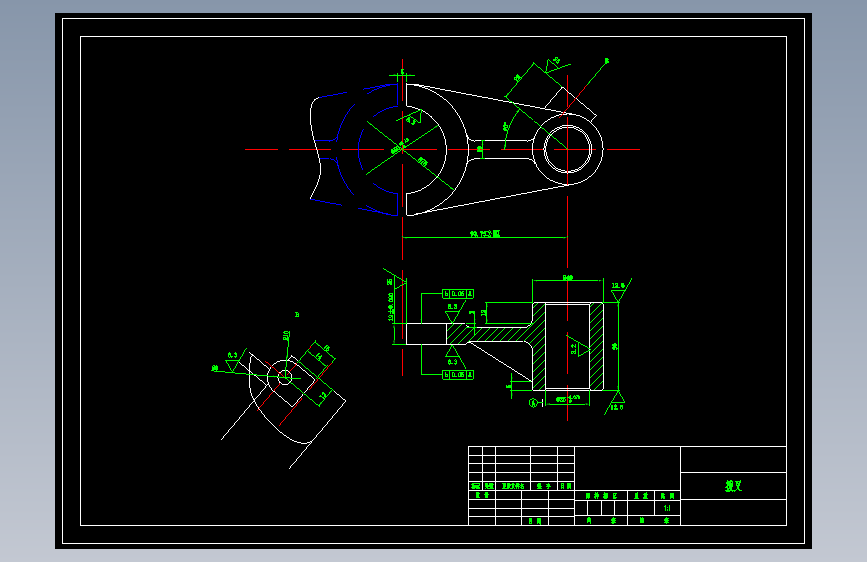Pick the inner bore circle in top view
The width and height of the screenshot is (867, 562).
568,149
